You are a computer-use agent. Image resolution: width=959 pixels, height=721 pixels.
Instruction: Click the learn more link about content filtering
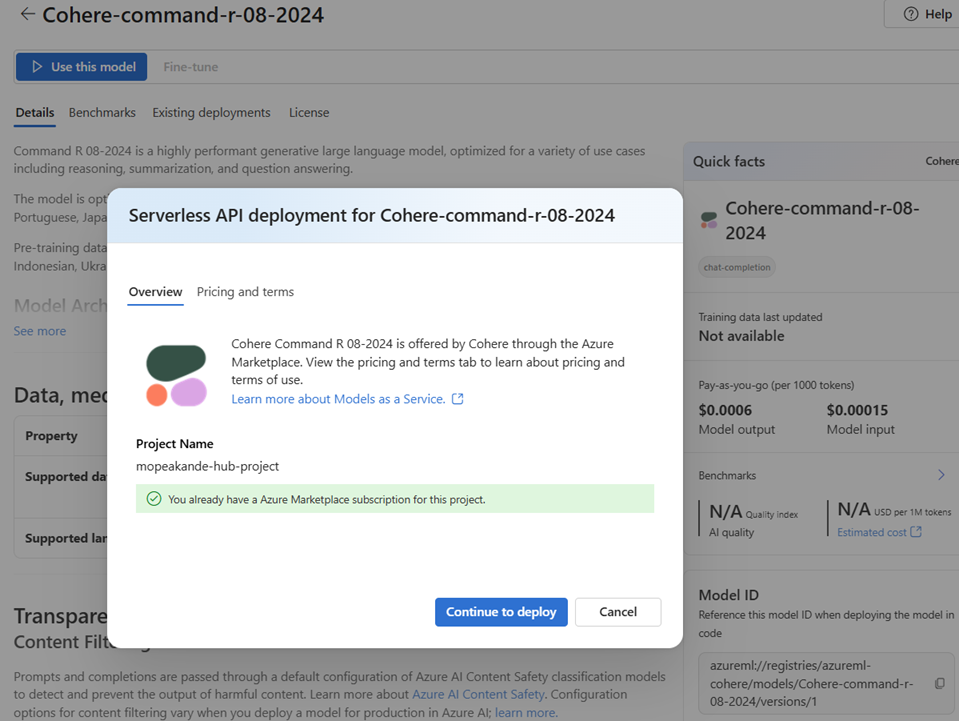[x=526, y=713]
